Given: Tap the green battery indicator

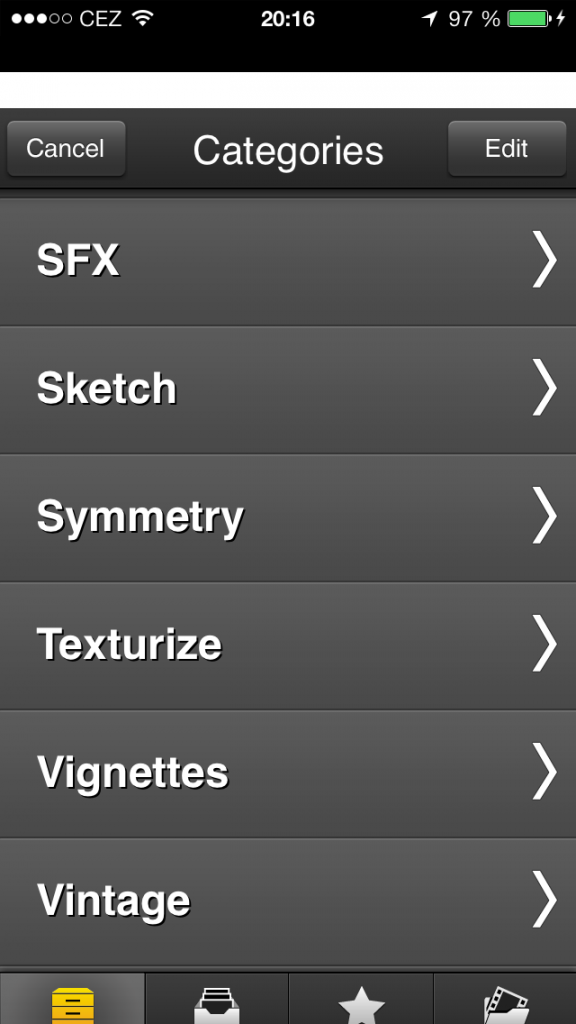Looking at the screenshot, I should pyautogui.click(x=528, y=19).
